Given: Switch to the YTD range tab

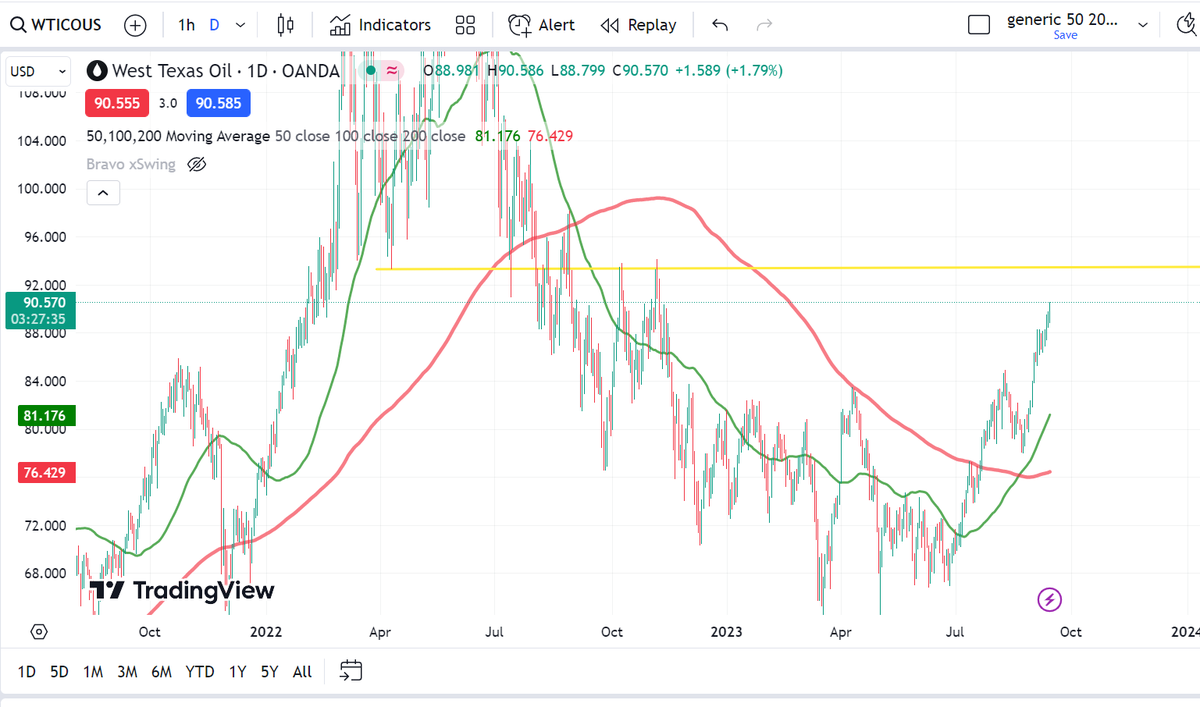Looking at the screenshot, I should 199,671.
